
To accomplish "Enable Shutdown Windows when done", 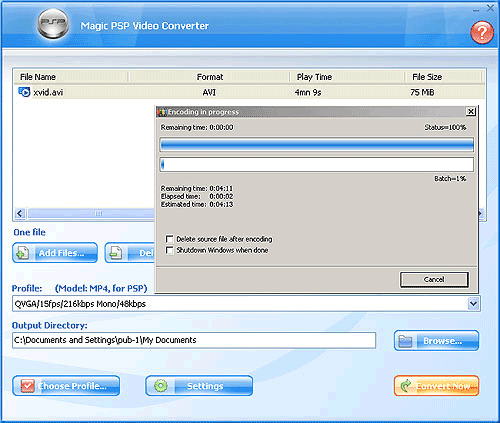I will (x=169, y=250).
